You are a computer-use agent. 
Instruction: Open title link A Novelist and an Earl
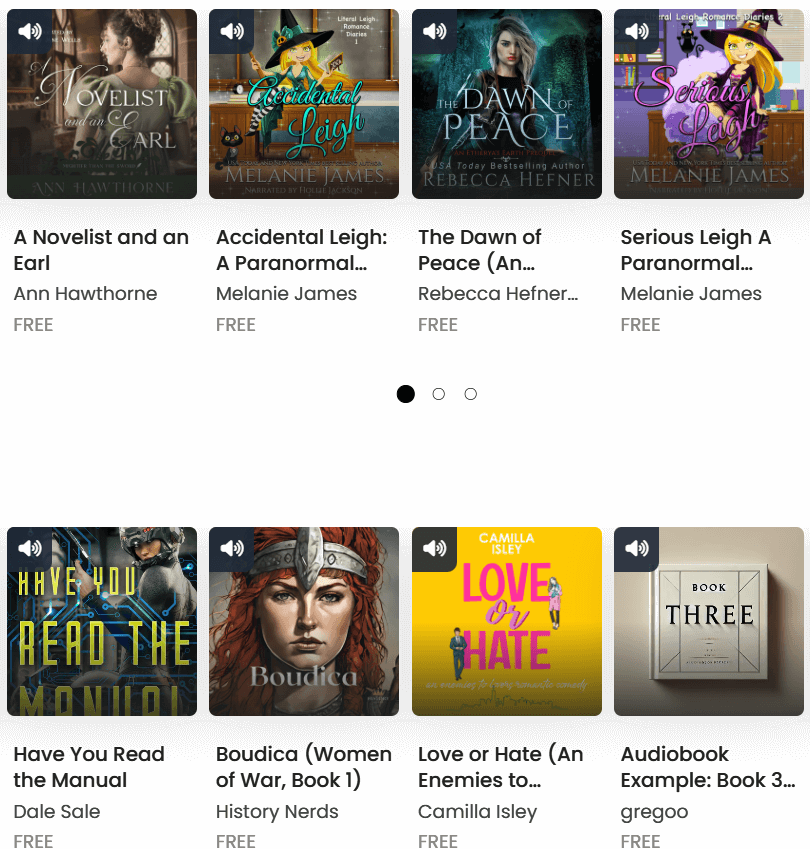(101, 250)
